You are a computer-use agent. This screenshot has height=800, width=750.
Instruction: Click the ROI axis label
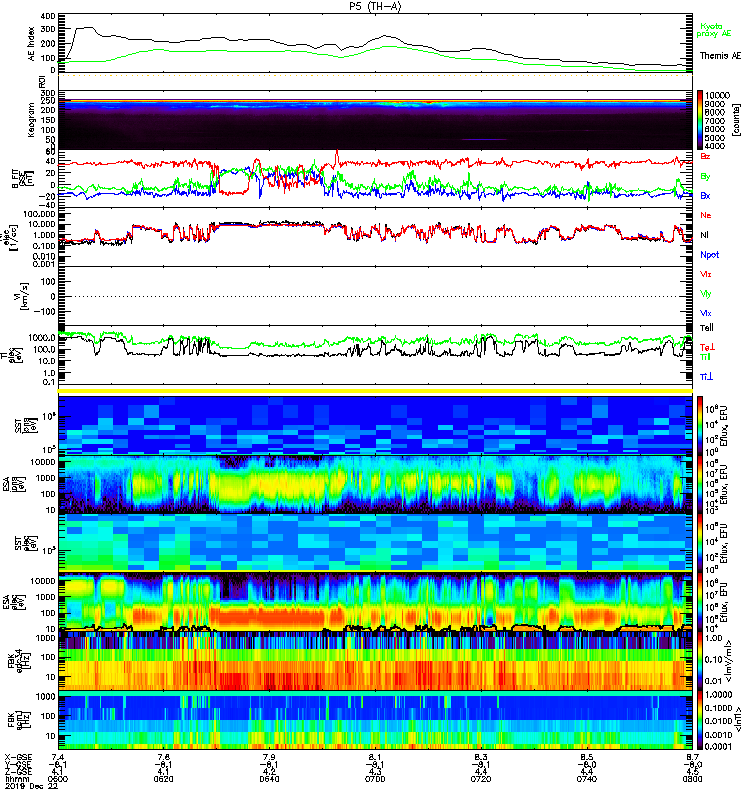coord(42,82)
